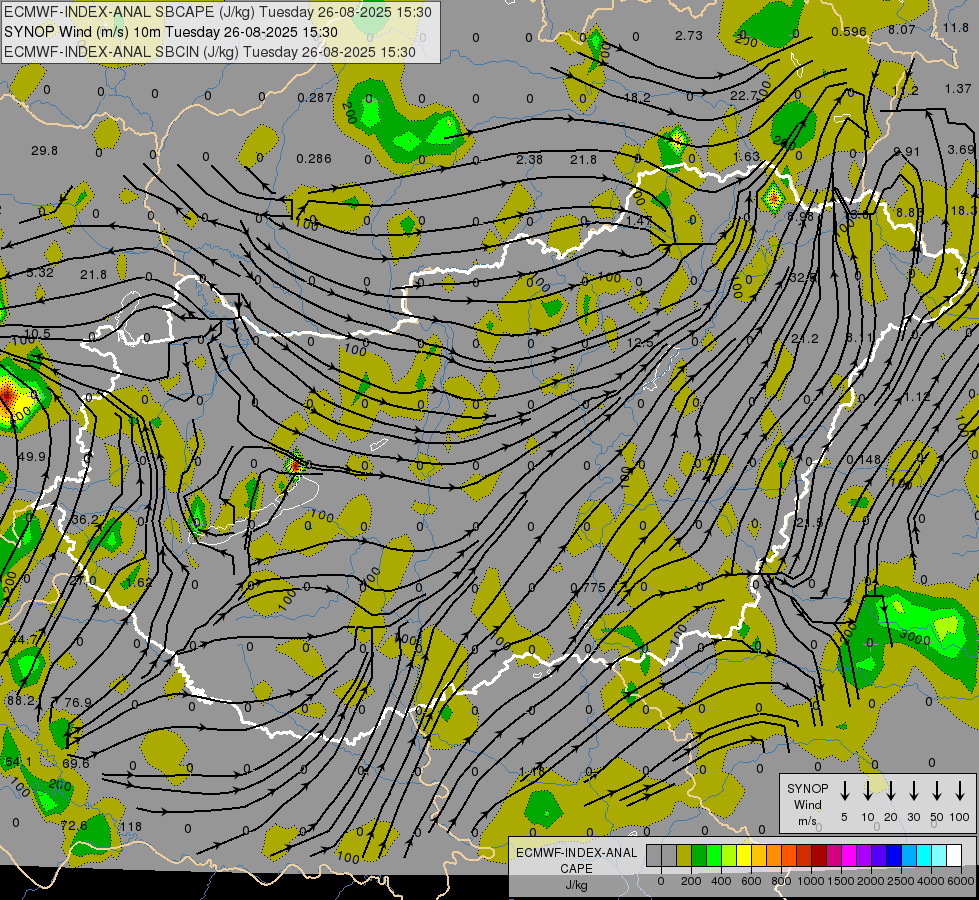Click the 2500 tick label in CAPE legend

coord(901,881)
